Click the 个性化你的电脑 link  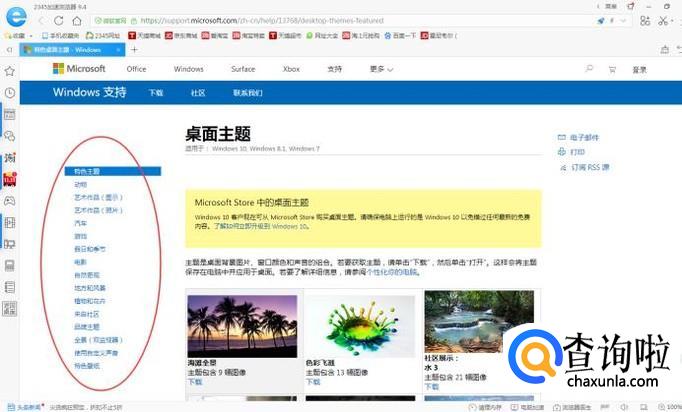point(391,272)
